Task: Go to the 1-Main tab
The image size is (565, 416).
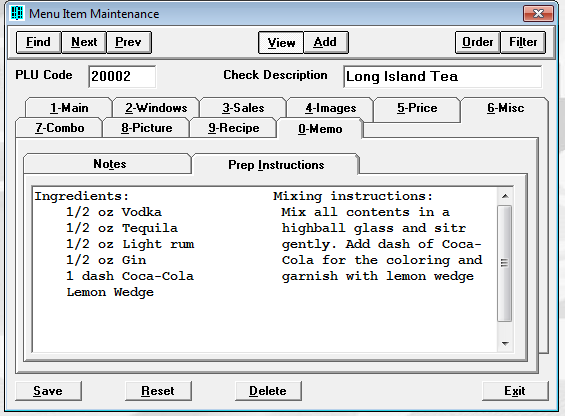Action: [69, 108]
